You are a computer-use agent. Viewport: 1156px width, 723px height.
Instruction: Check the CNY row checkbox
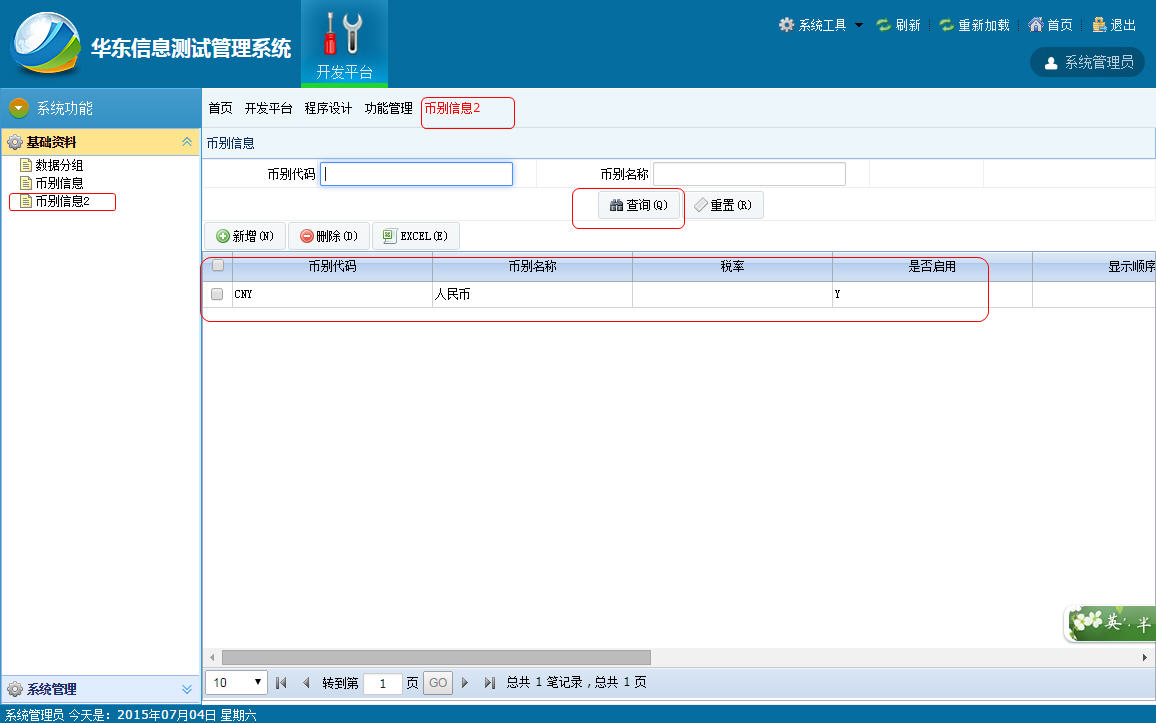(217, 294)
